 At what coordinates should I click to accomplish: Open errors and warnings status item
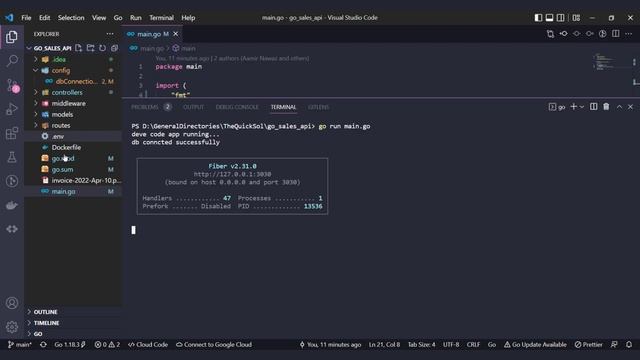107,344
